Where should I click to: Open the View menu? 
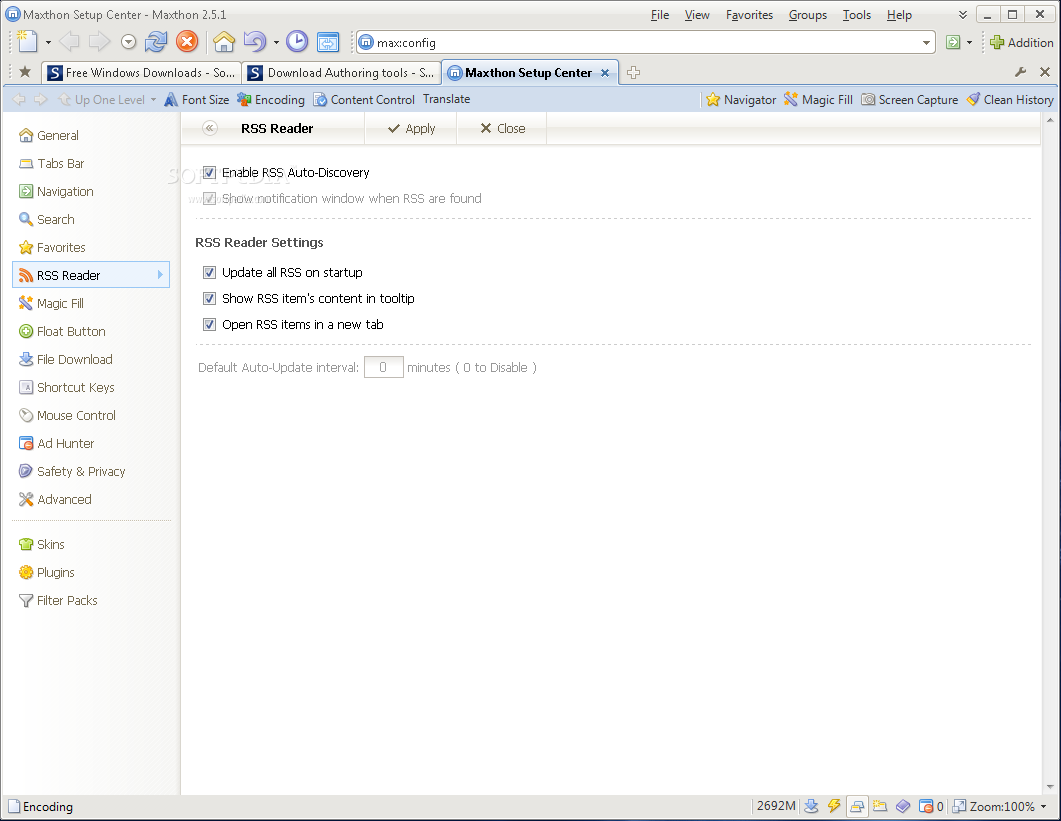697,15
